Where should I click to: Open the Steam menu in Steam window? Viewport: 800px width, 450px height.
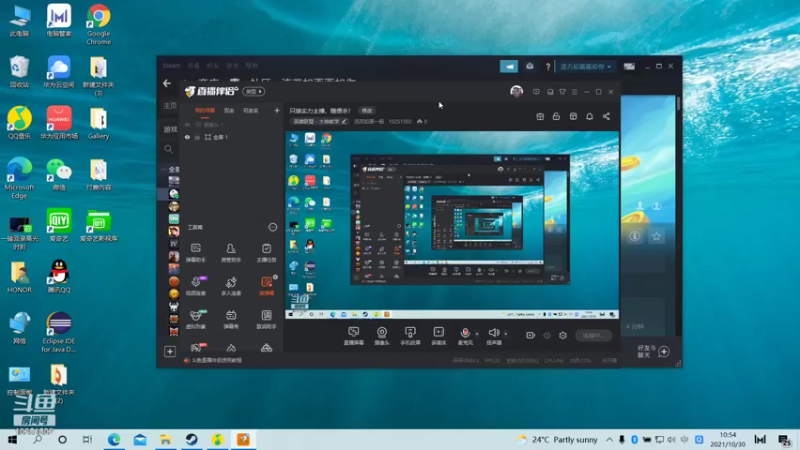click(x=171, y=65)
